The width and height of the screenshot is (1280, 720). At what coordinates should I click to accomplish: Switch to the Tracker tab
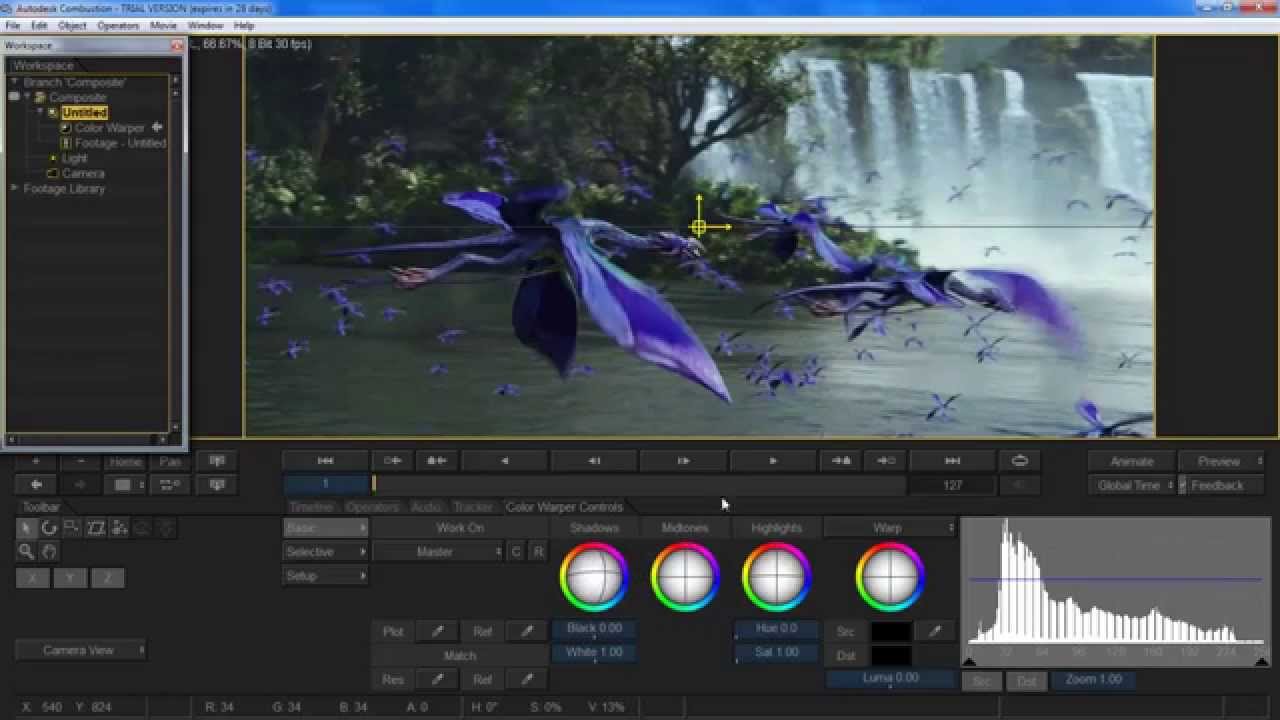pos(473,507)
